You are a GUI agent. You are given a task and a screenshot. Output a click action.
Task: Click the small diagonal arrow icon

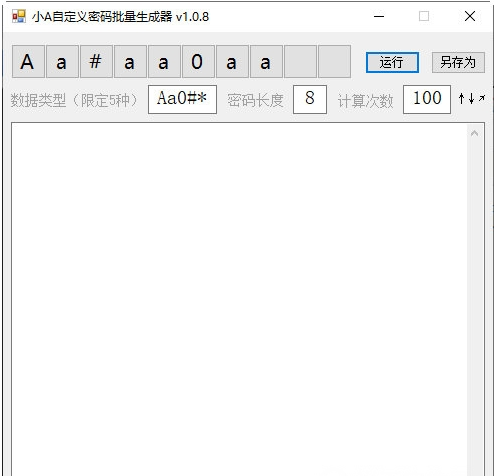coord(482,98)
